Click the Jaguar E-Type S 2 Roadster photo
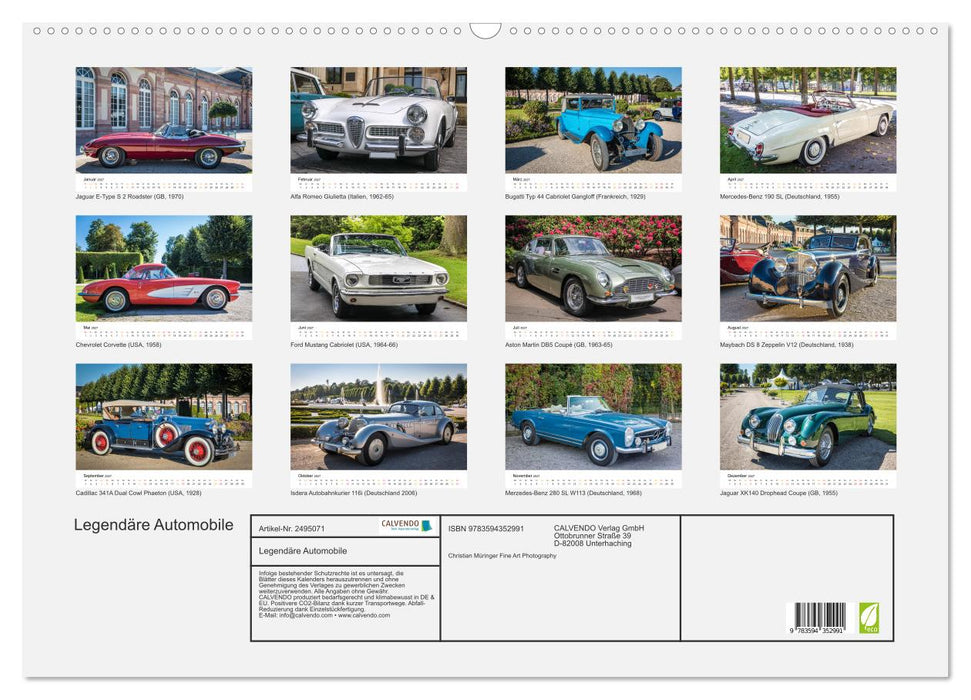The height and width of the screenshot is (700, 971). 163,120
